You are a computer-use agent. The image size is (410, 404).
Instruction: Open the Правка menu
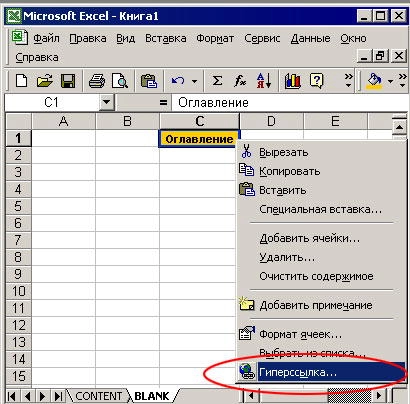pyautogui.click(x=88, y=39)
